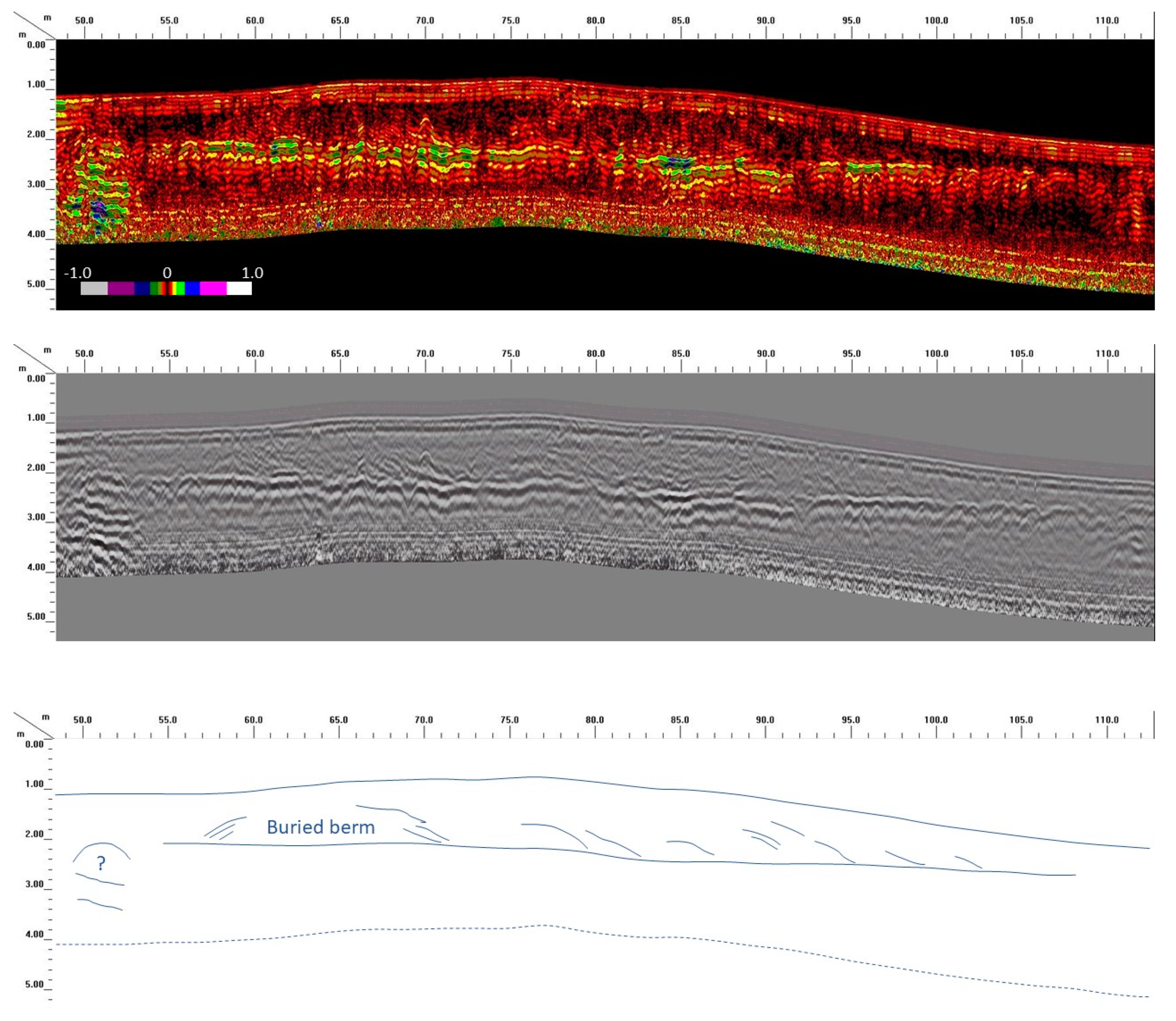The height and width of the screenshot is (1021, 1176).
Task: Click the magenta swatch in the color scale
Action: [213, 288]
